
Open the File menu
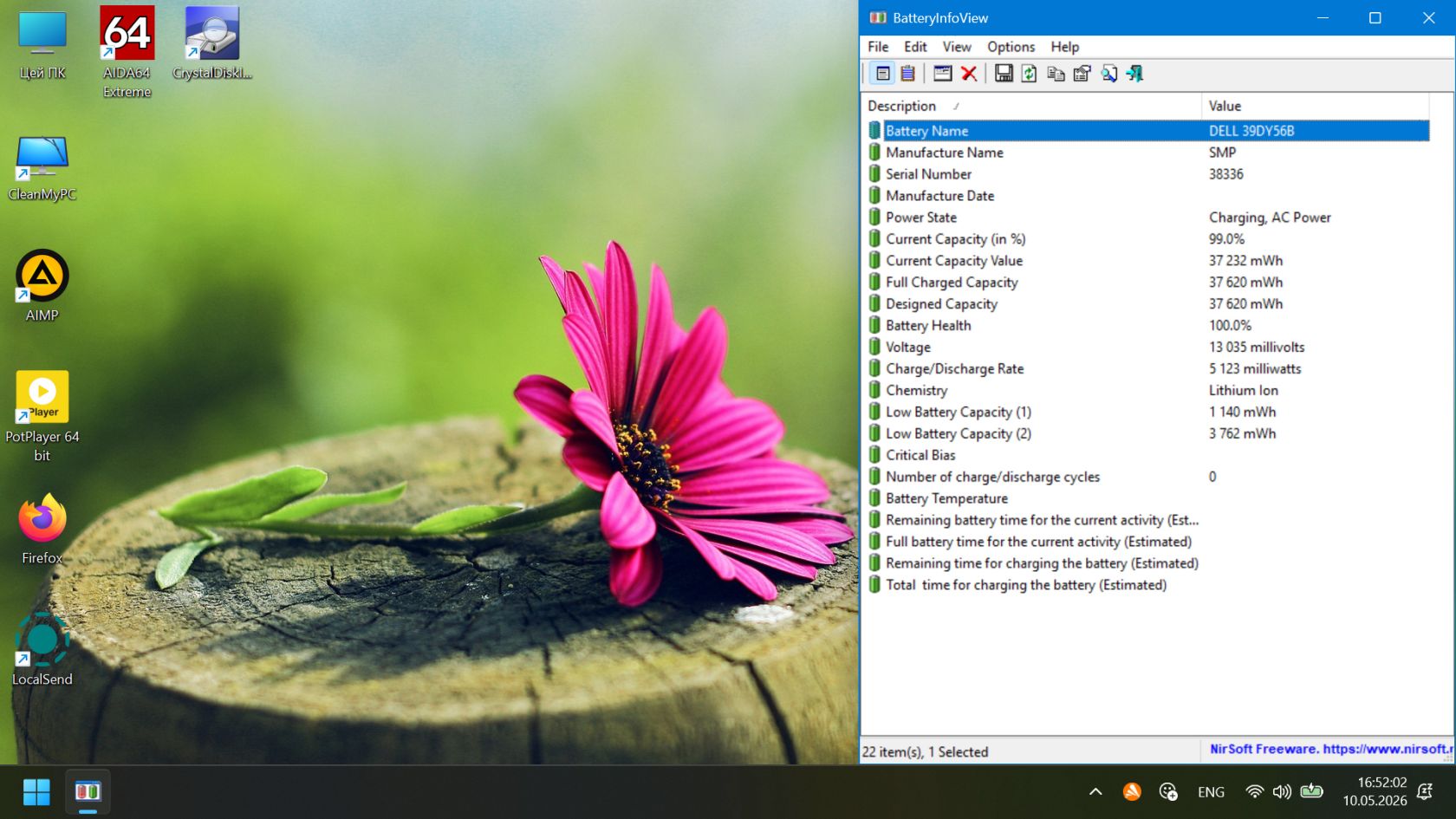tap(878, 47)
